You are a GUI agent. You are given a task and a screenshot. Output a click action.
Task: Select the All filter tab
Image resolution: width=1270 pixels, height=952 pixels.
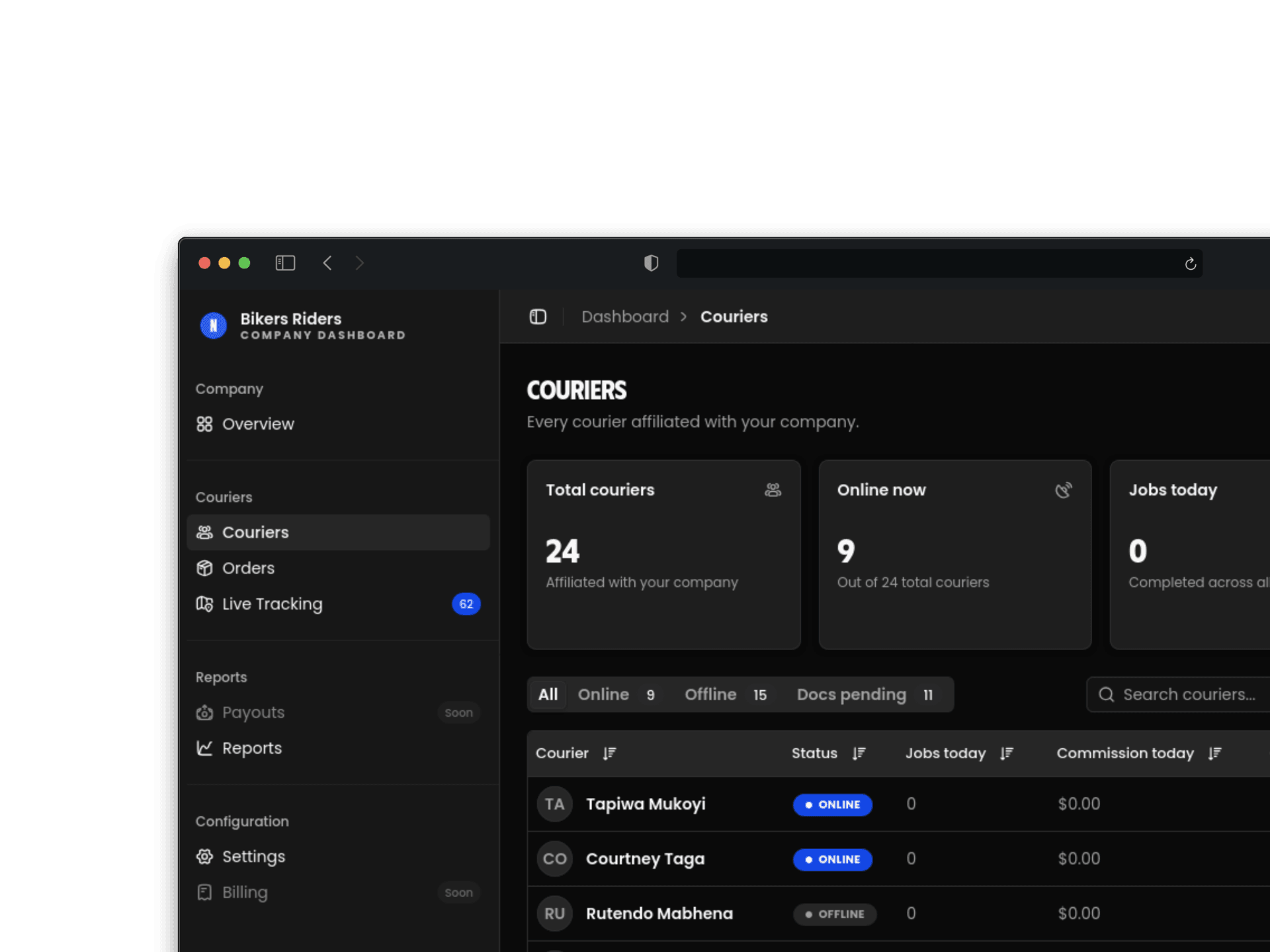point(548,694)
